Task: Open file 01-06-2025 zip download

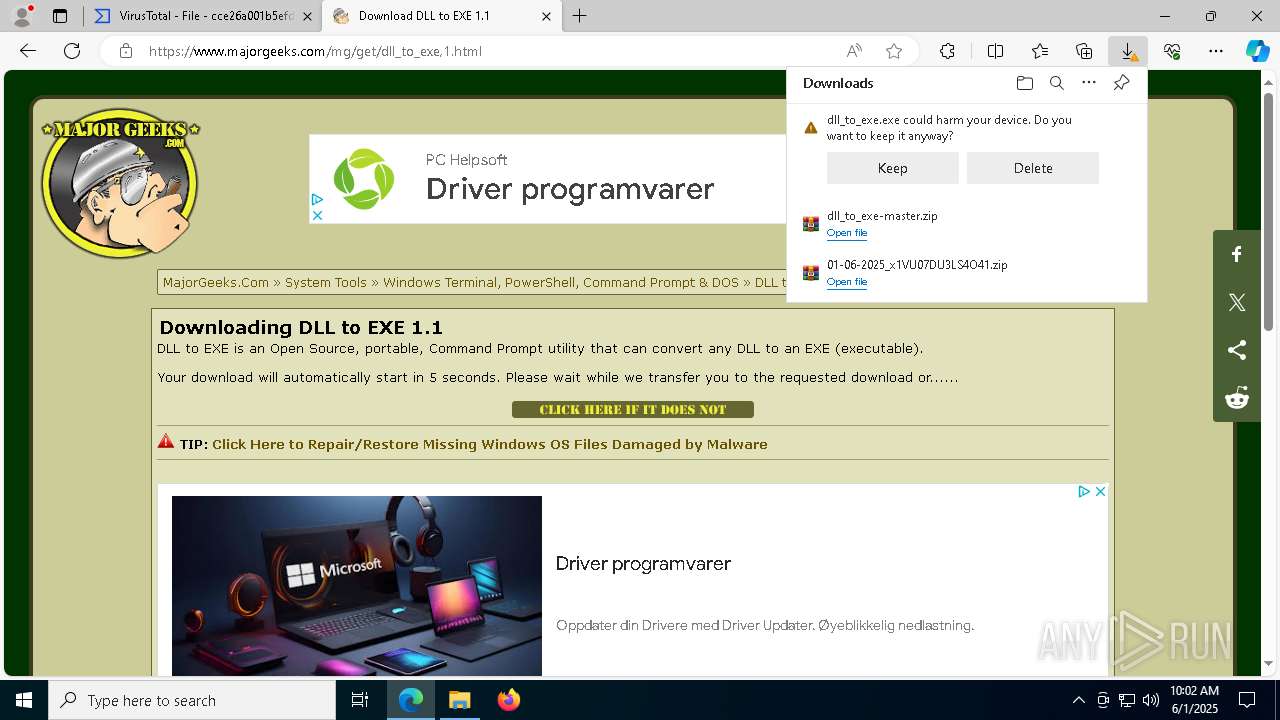Action: pos(846,282)
